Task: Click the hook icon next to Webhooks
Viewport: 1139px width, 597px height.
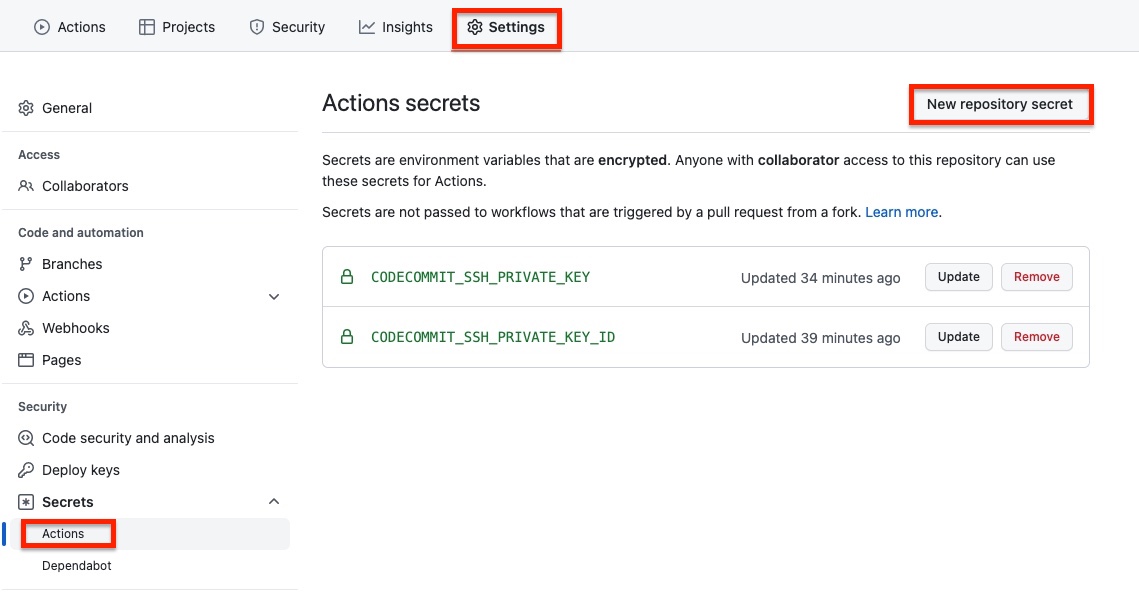Action: click(26, 327)
